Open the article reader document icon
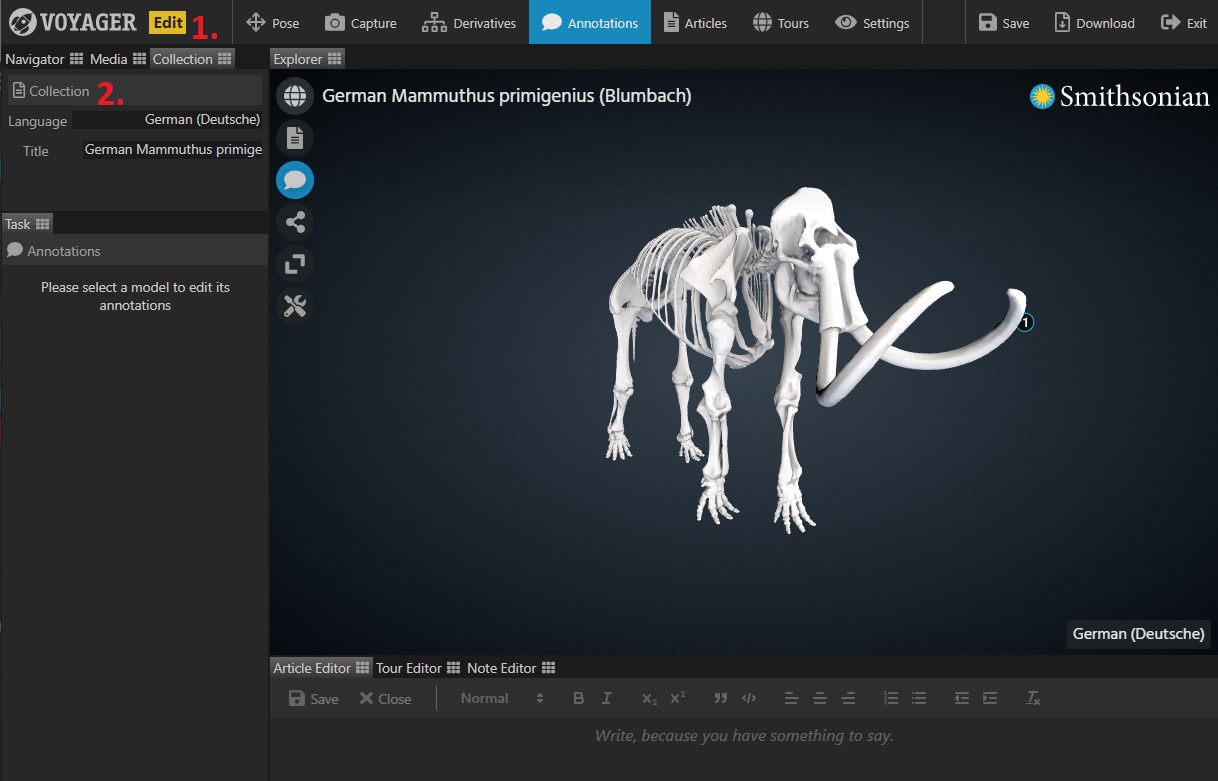 click(295, 138)
